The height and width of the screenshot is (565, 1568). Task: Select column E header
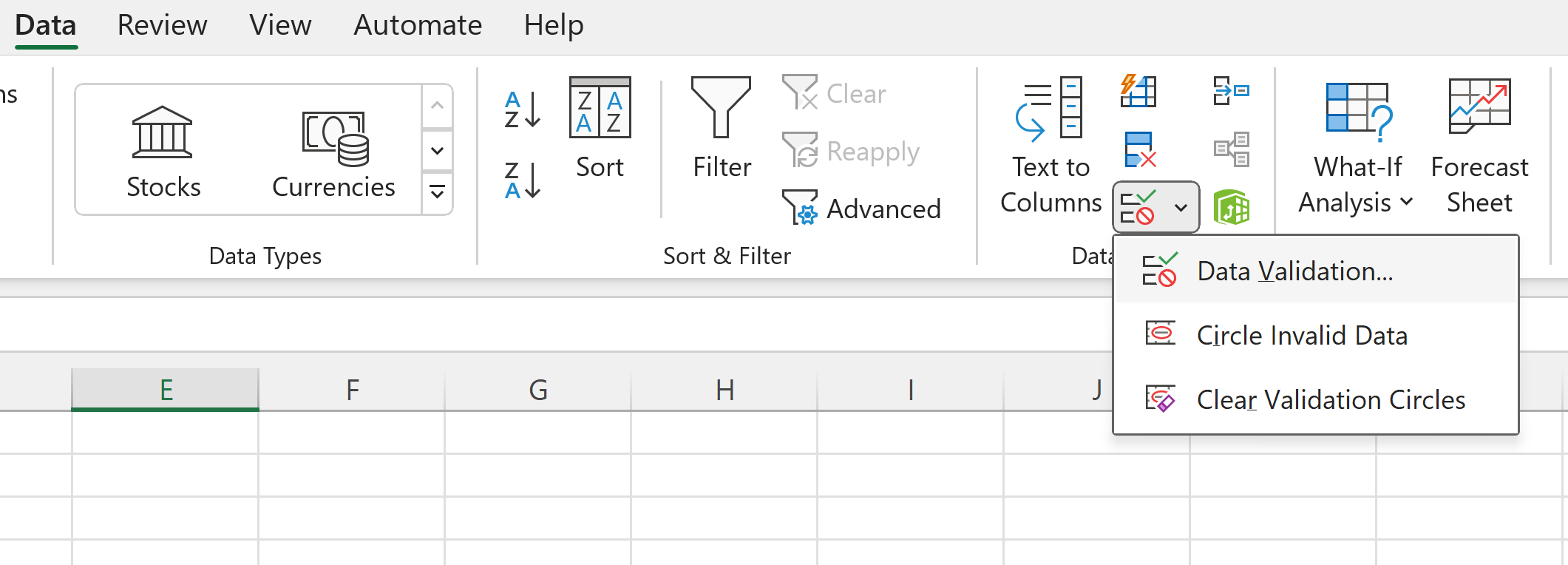point(166,389)
